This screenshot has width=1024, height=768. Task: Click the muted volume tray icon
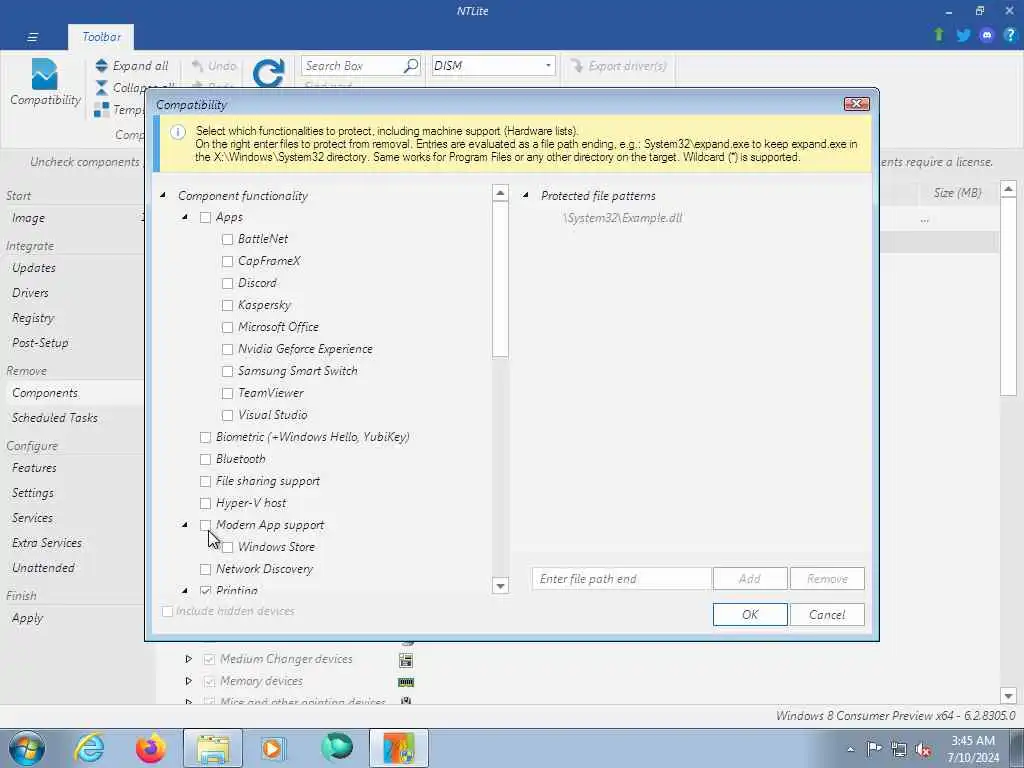(x=923, y=748)
